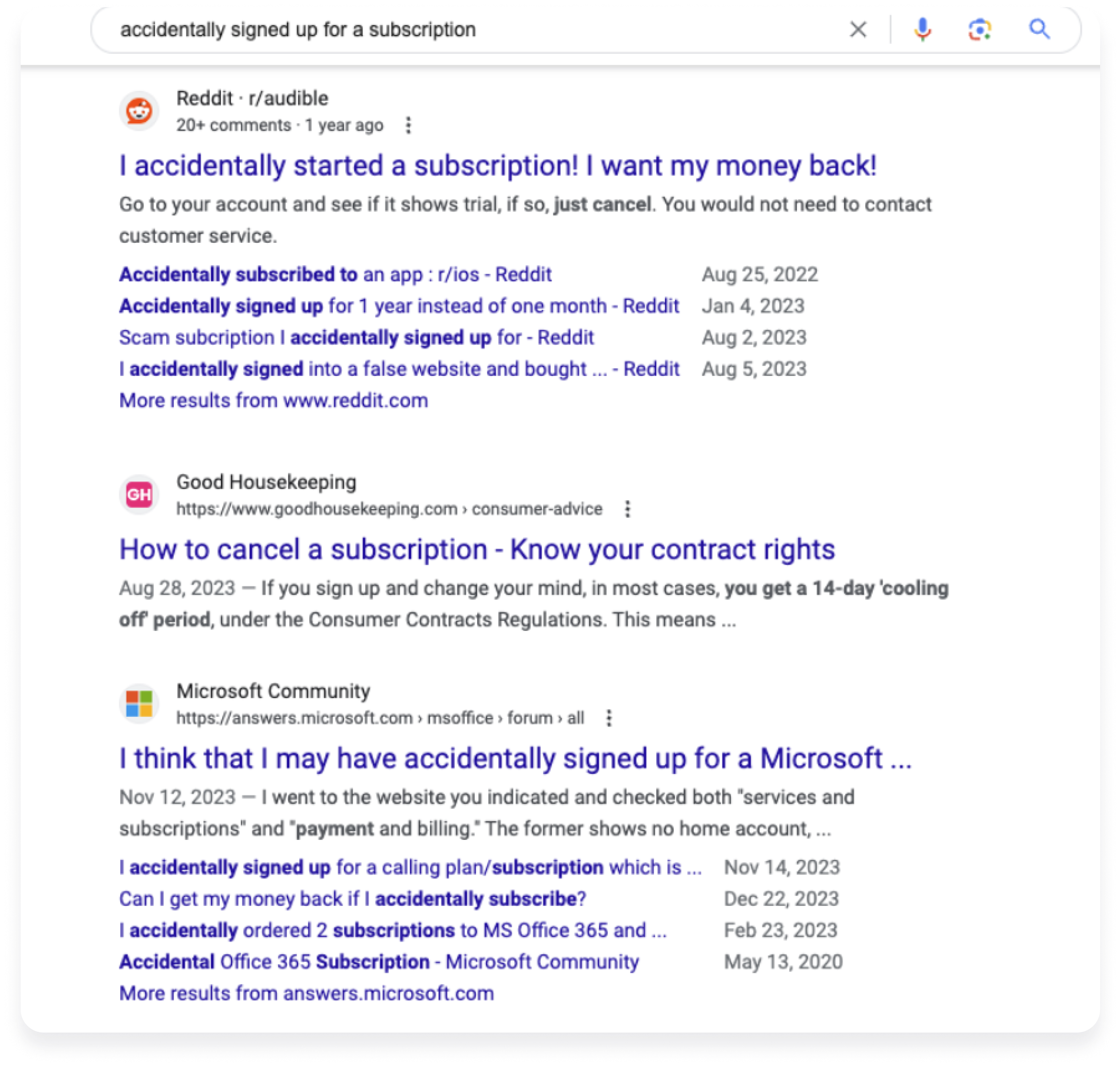Open 'Accidental Office 365 Subscription' link
This screenshot has height=1066, width=1120.
379,961
